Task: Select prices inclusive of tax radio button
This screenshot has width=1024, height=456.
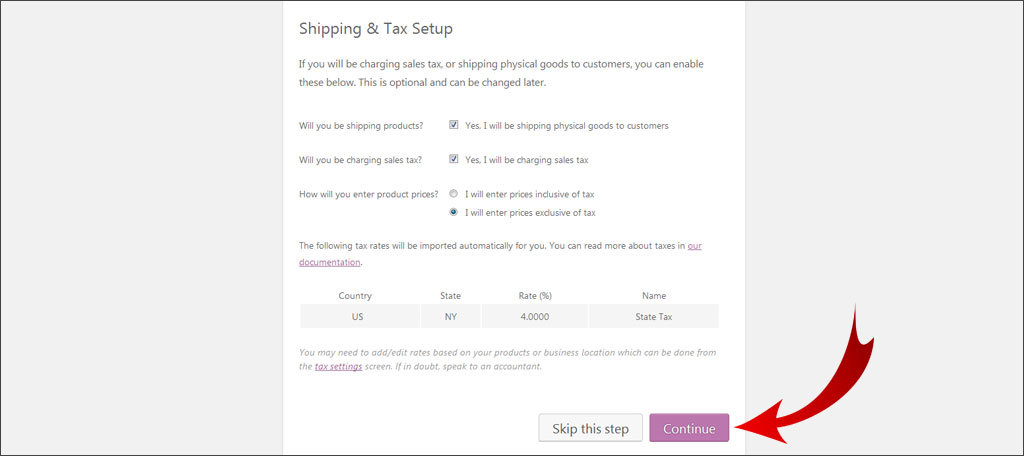Action: [x=454, y=194]
